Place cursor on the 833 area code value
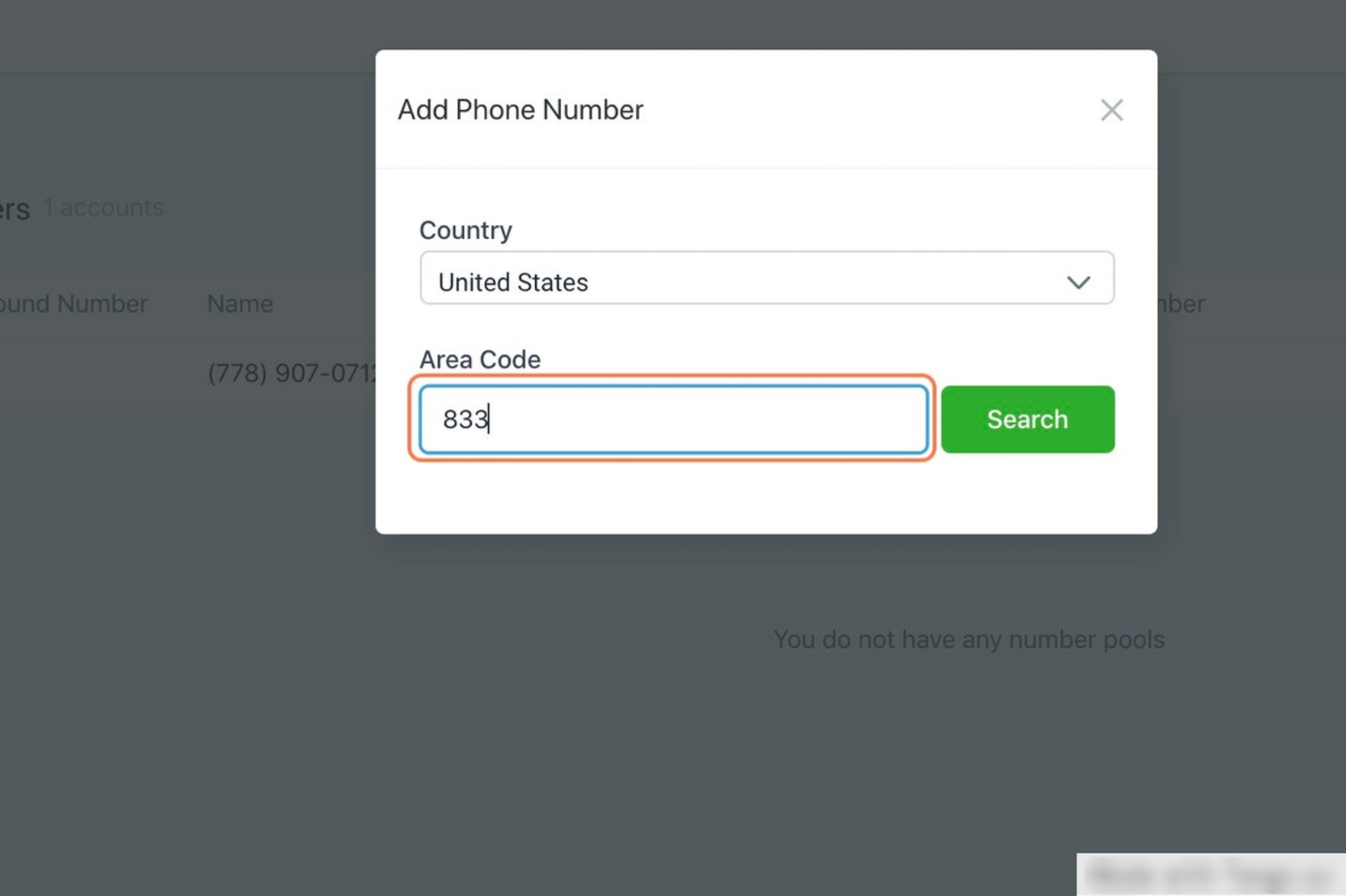1346x896 pixels. (x=465, y=419)
